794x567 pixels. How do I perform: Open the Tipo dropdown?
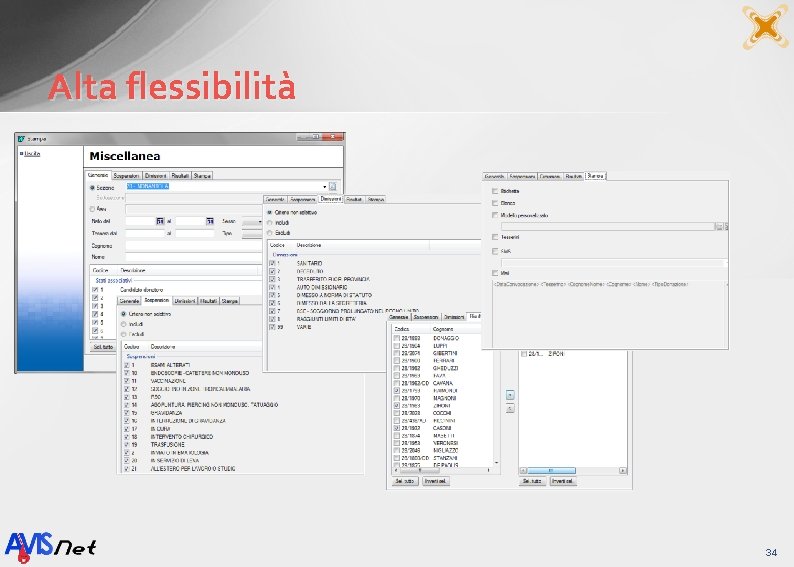[x=252, y=233]
